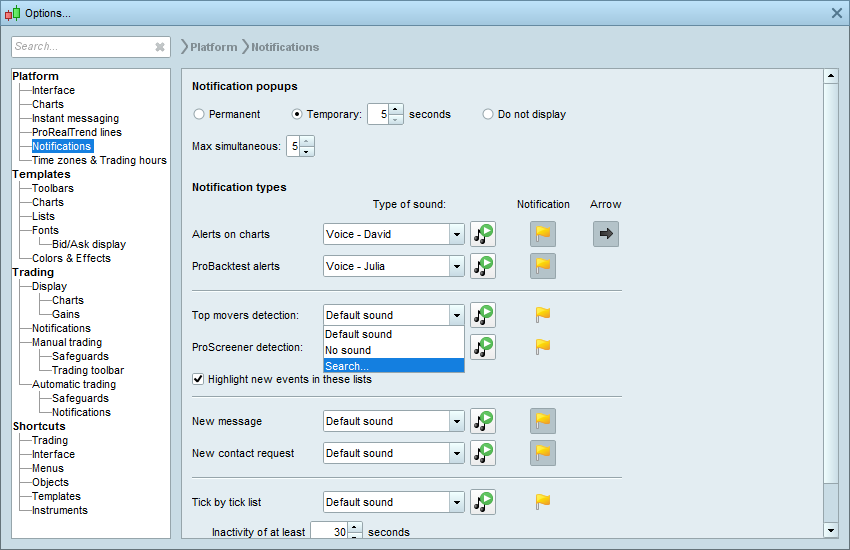
Task: Toggle the Alerts on charts notification flag
Action: click(543, 234)
